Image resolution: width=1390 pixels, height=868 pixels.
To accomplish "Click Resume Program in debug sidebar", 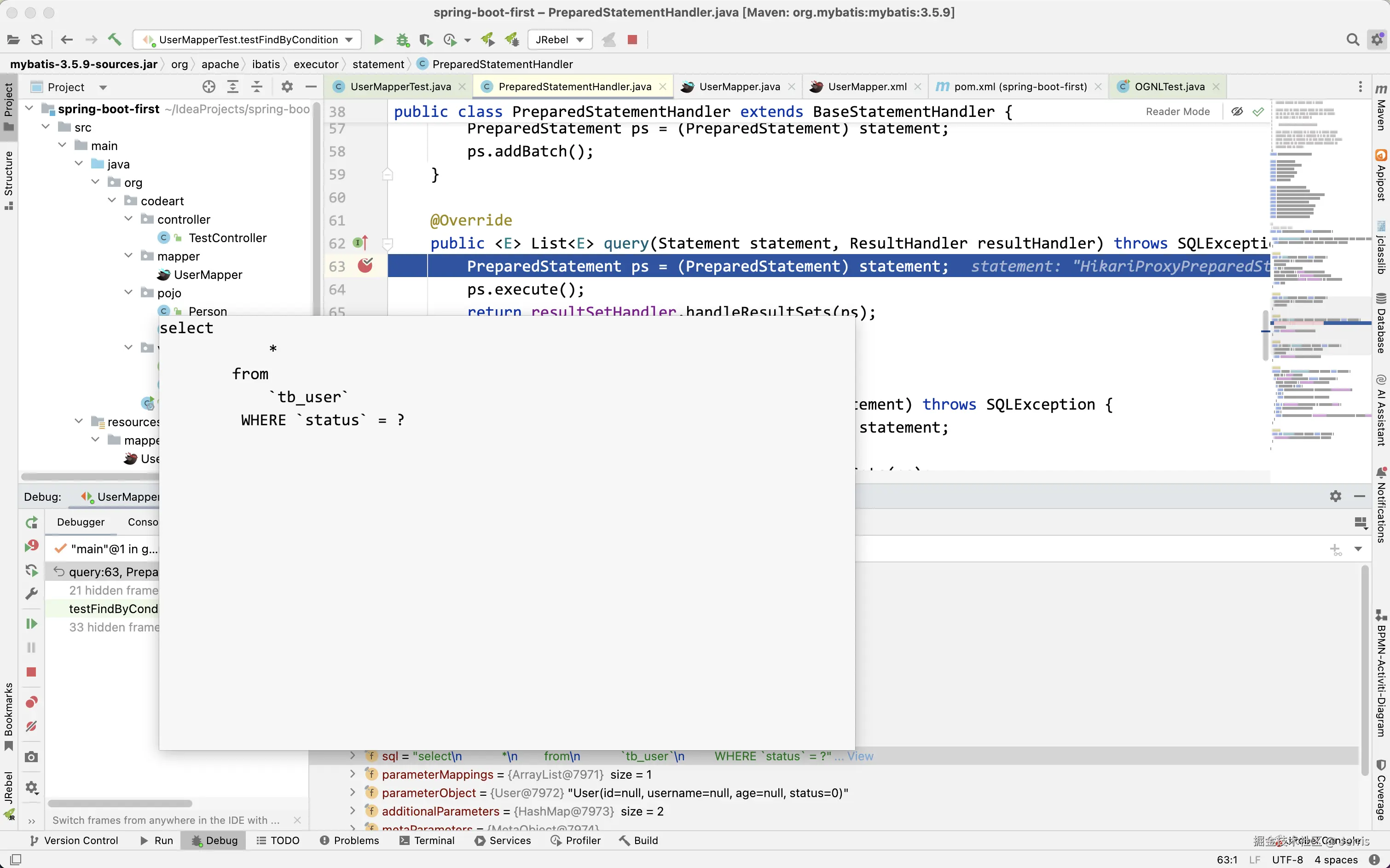I will pos(32,624).
